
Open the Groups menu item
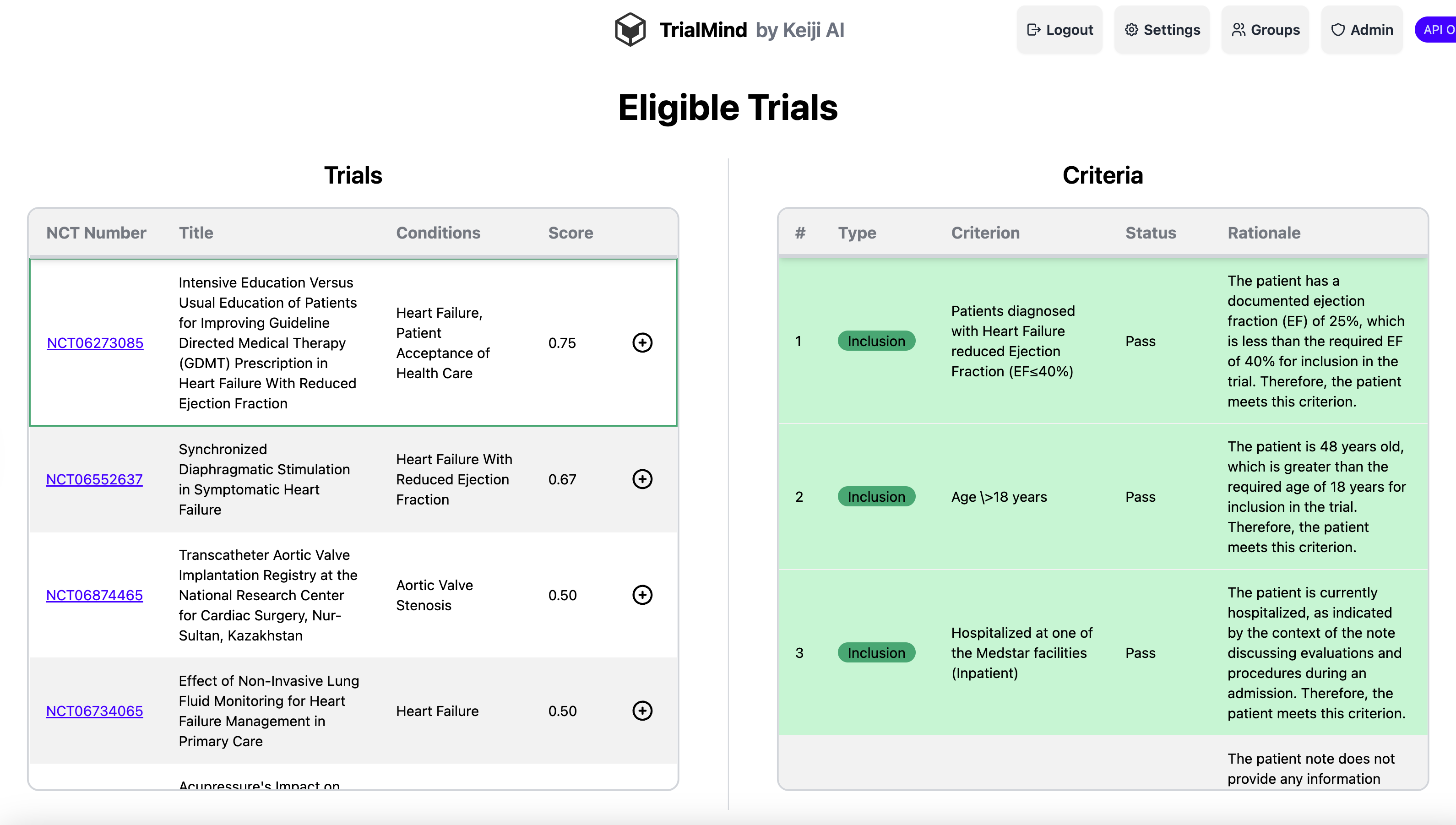coord(1265,29)
